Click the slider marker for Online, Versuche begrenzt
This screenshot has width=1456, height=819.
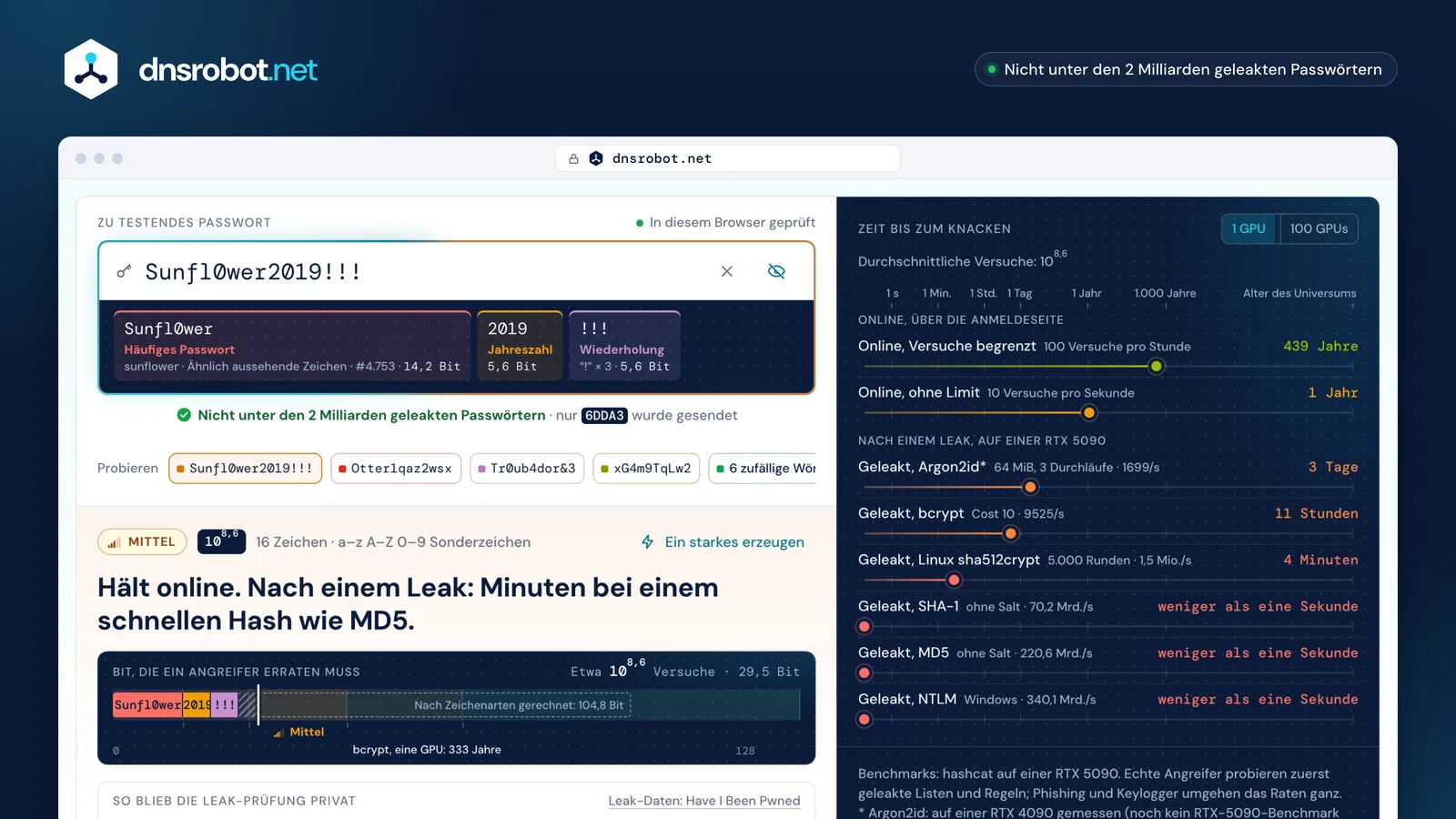pos(1156,367)
